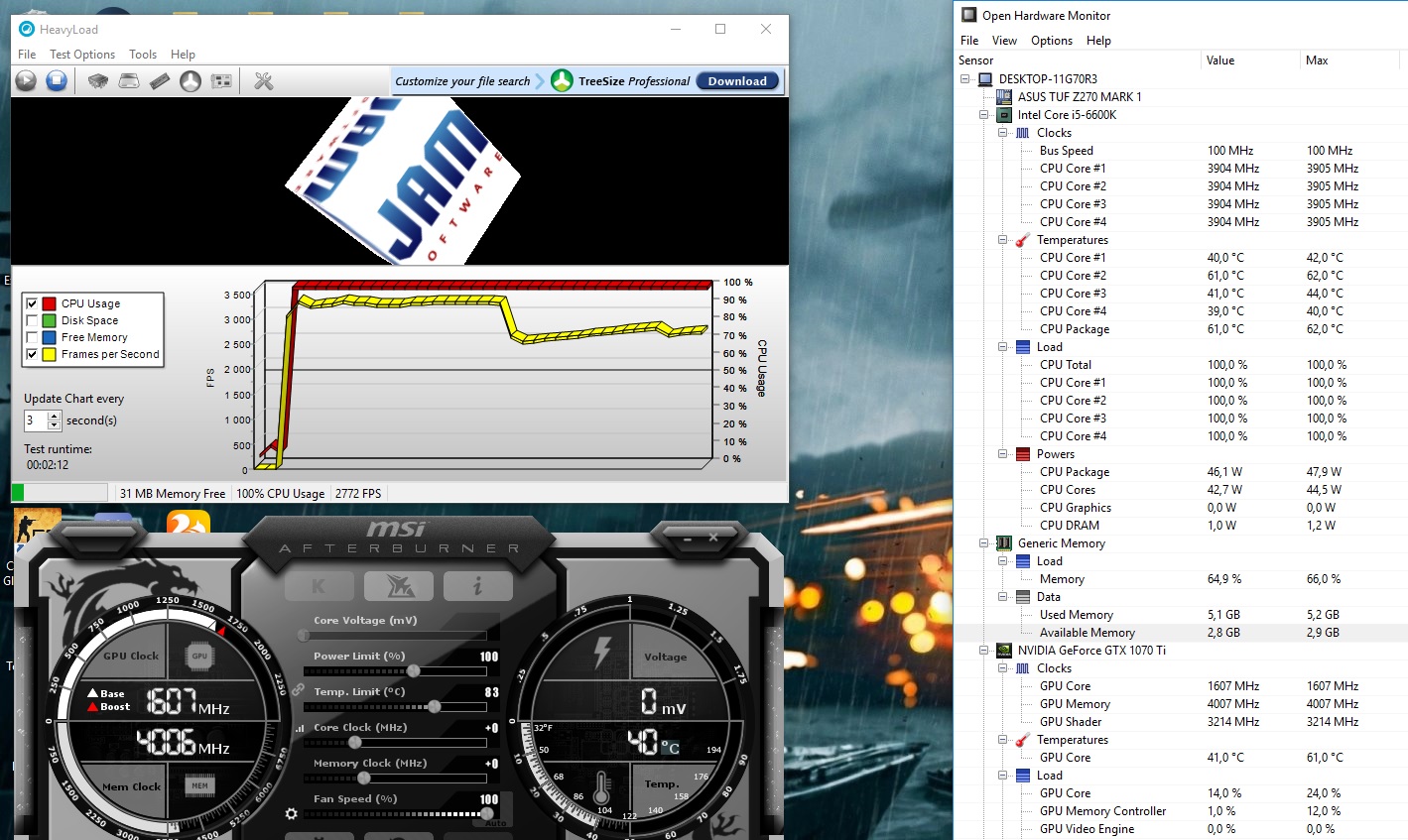Select the NVIDIA GeForce GTX 1070 Ti icon
Screen dimensions: 1408x840
click(1004, 651)
